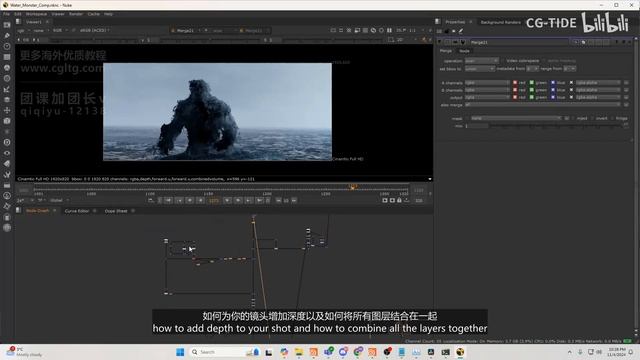Screen dimensions: 640x360
Task: Toggle the output blue checkbox
Action: tap(553, 97)
